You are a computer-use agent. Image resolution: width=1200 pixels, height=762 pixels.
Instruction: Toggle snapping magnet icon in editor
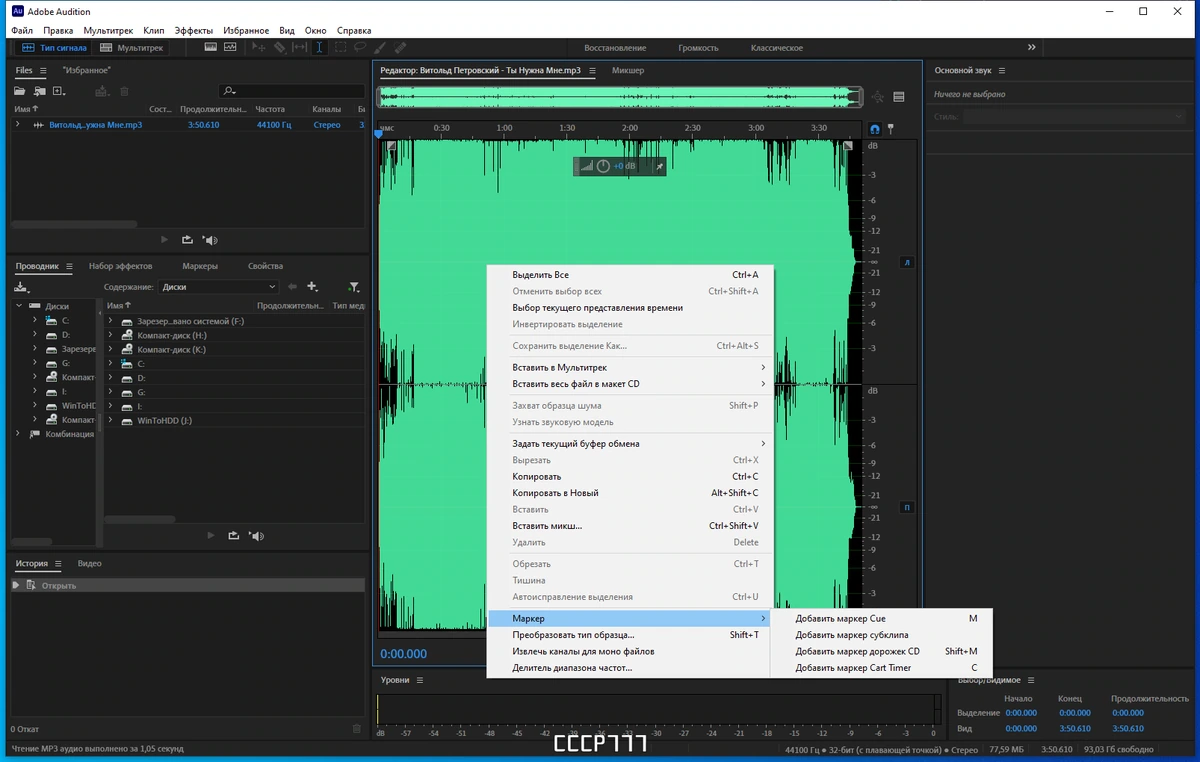pyautogui.click(x=875, y=129)
